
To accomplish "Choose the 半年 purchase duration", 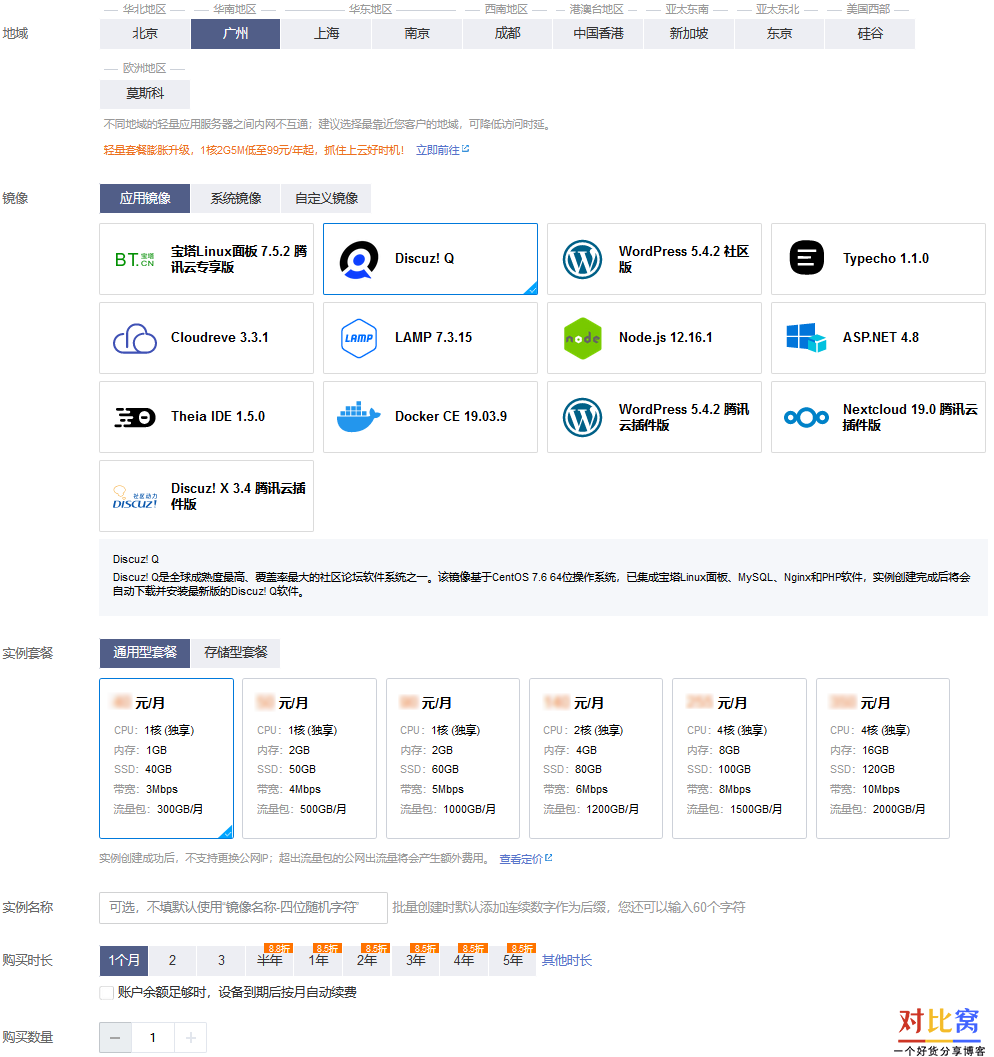I will [x=270, y=960].
